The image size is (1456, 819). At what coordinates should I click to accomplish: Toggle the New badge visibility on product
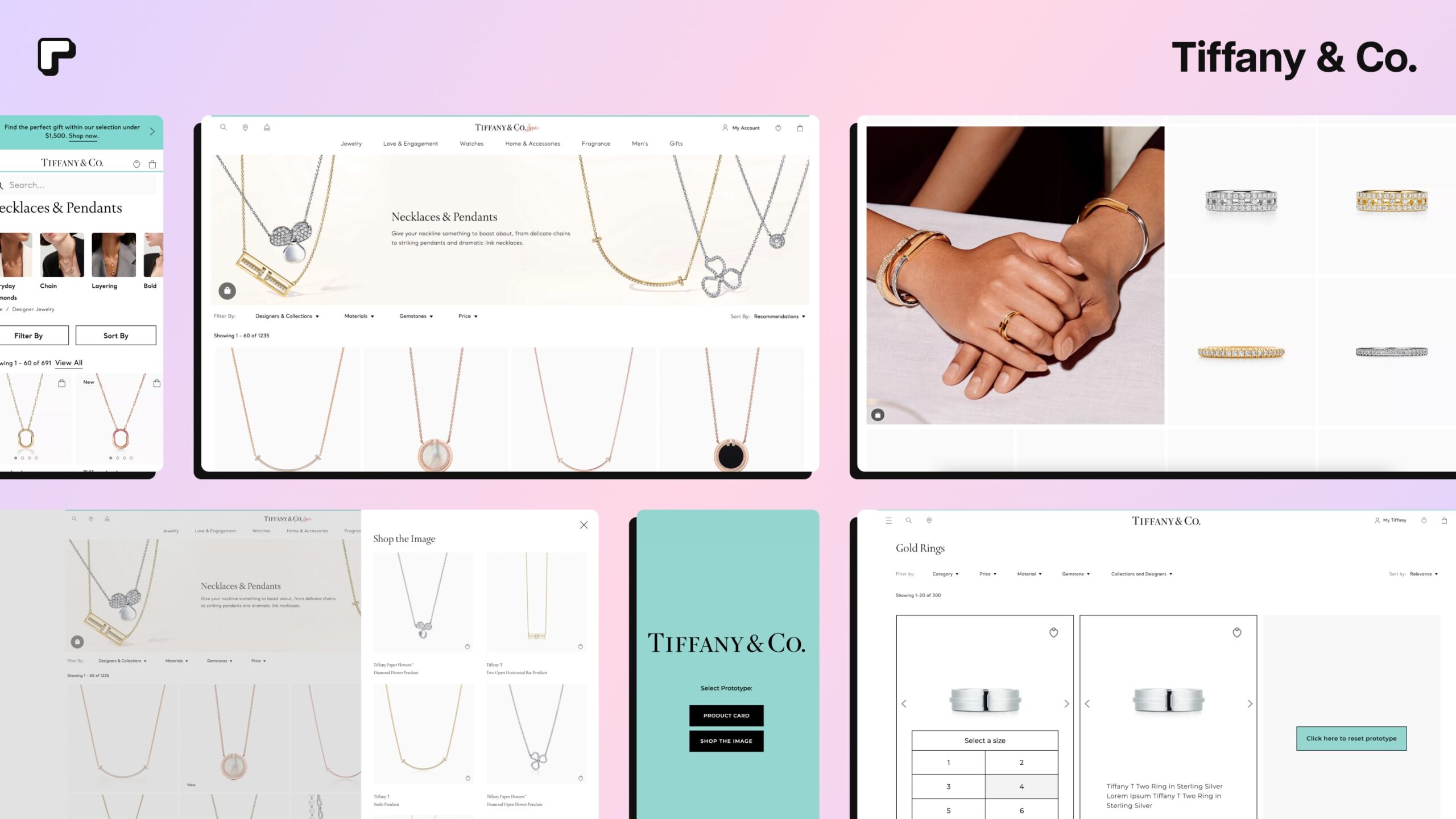click(88, 381)
